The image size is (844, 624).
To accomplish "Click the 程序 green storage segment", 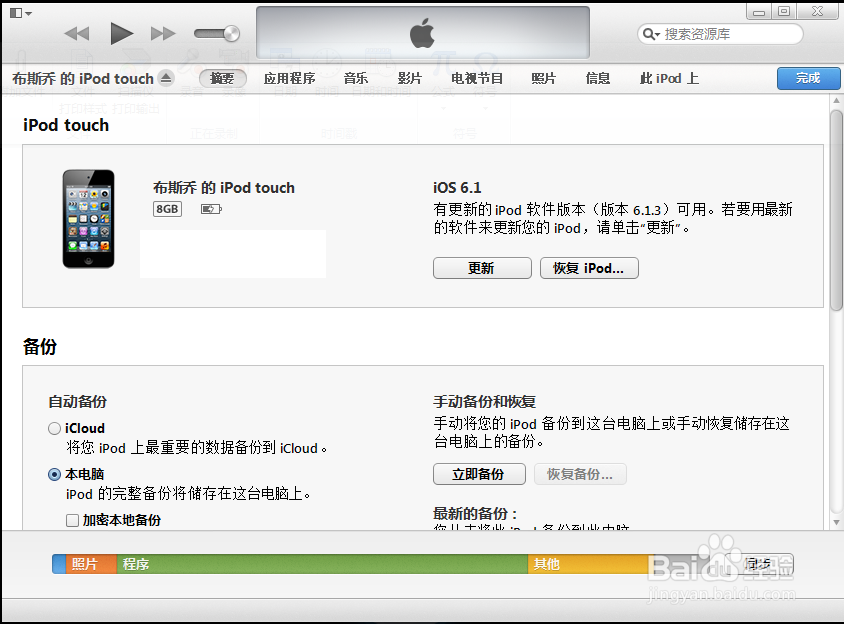I will tap(322, 564).
